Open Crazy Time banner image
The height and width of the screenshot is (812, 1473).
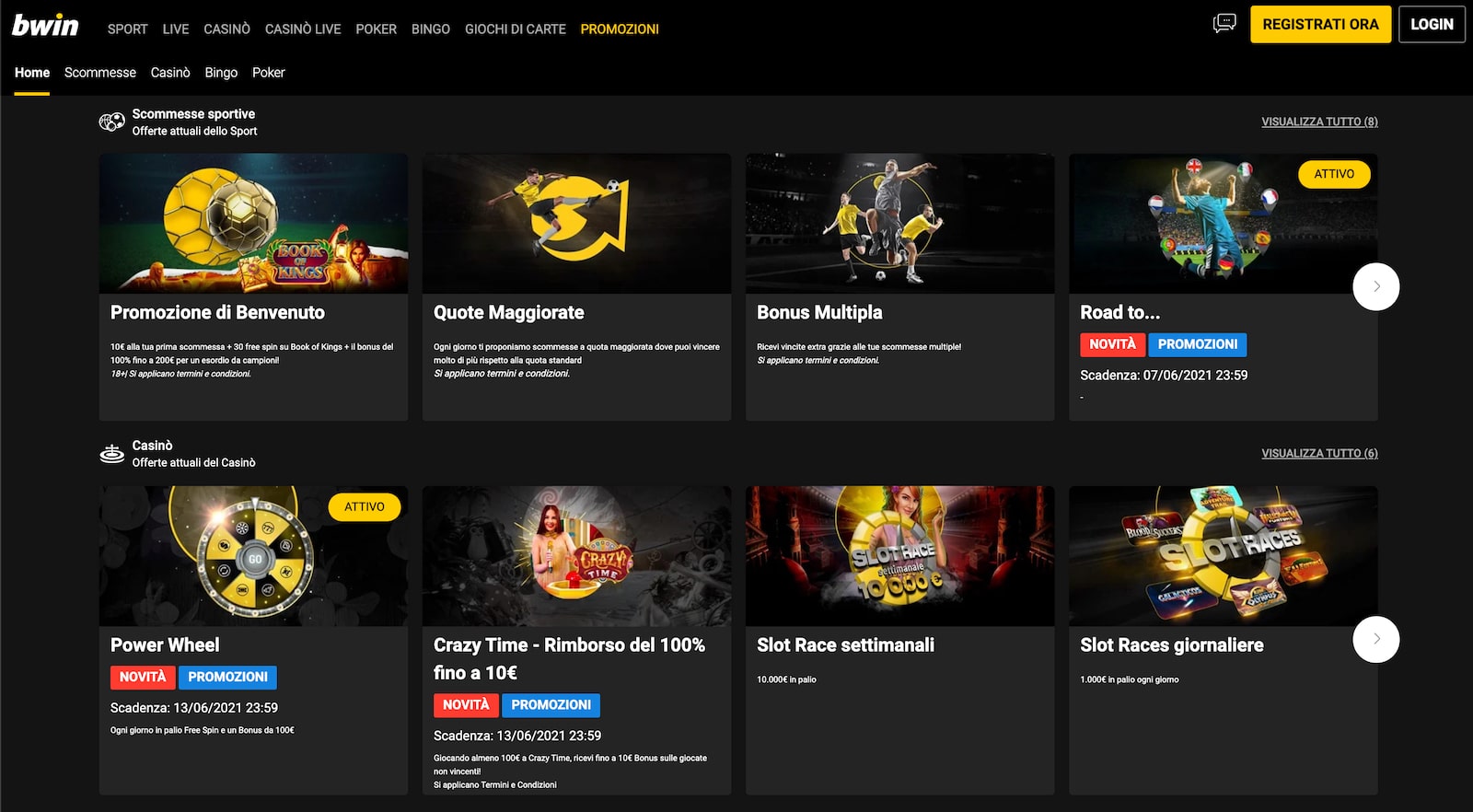point(576,556)
